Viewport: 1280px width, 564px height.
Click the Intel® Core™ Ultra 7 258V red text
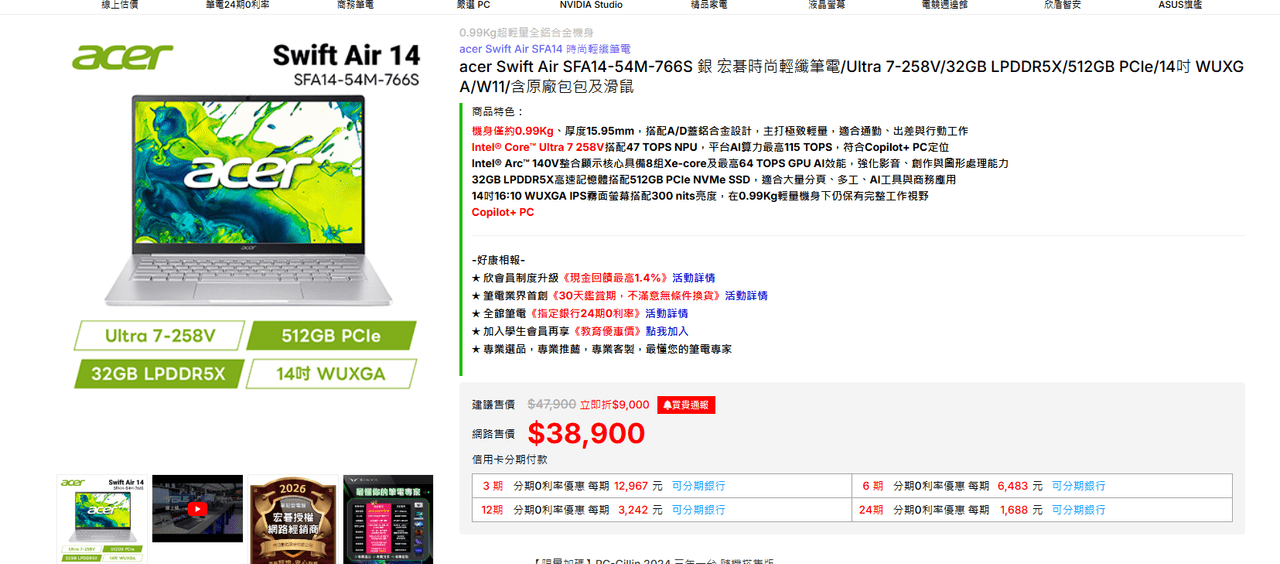point(538,147)
